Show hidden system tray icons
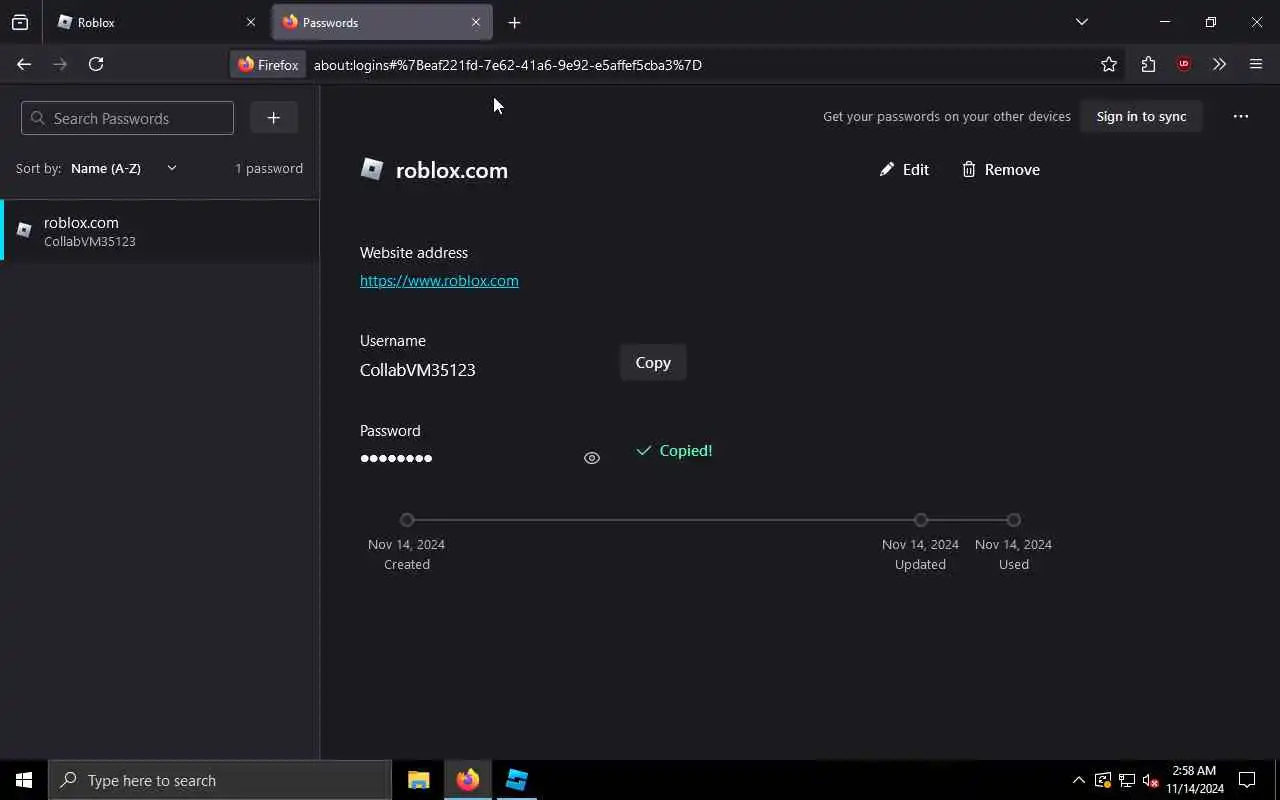 click(x=1078, y=780)
